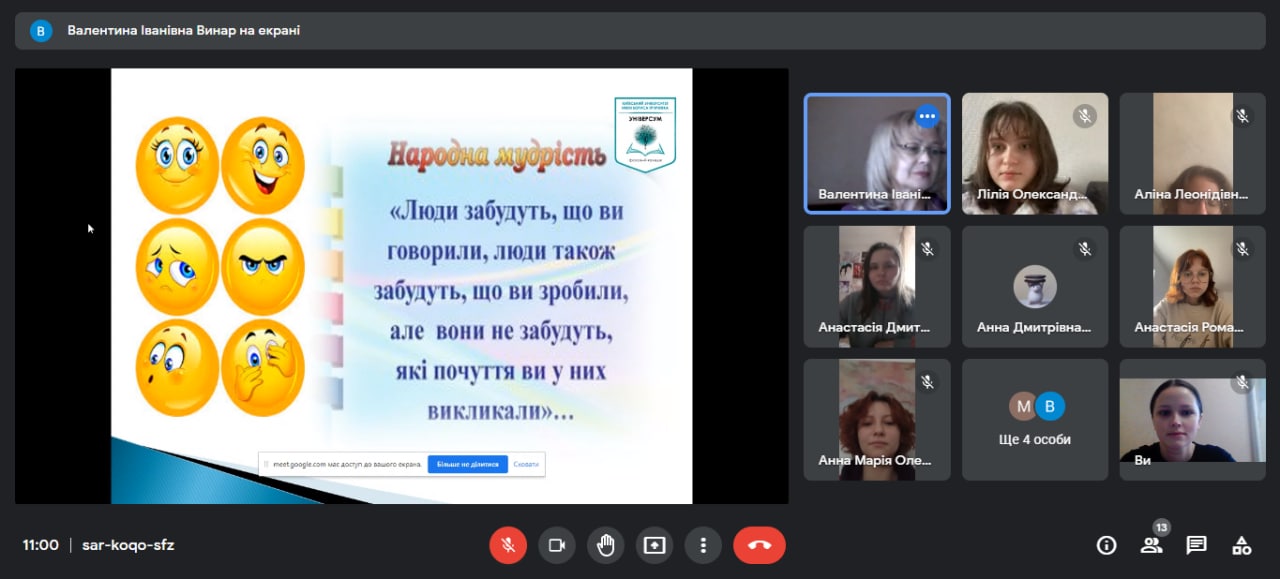Click the laughing winking emoji on slide
The height and width of the screenshot is (579, 1280).
(x=263, y=165)
